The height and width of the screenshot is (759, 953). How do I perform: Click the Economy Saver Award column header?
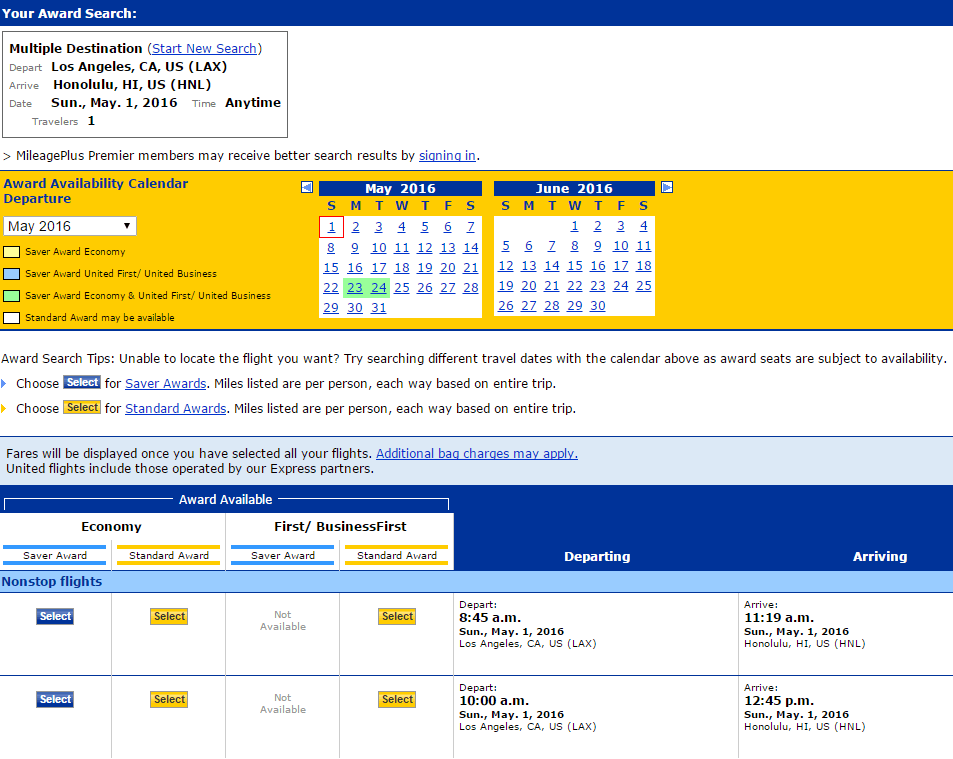click(x=55, y=555)
